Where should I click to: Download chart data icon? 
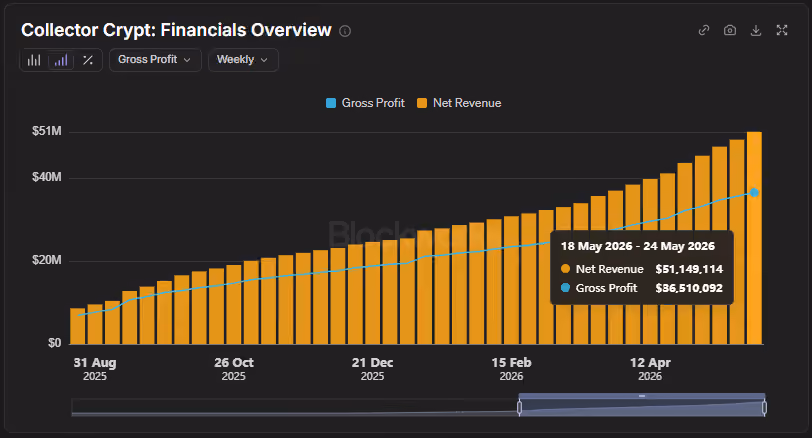(756, 30)
